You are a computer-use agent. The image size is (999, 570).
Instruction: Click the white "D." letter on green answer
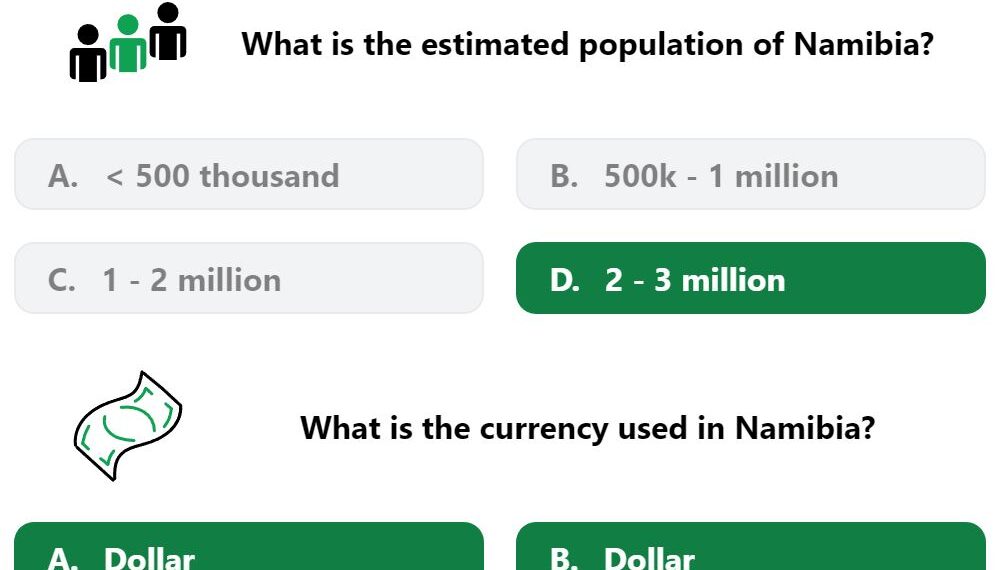pos(565,280)
